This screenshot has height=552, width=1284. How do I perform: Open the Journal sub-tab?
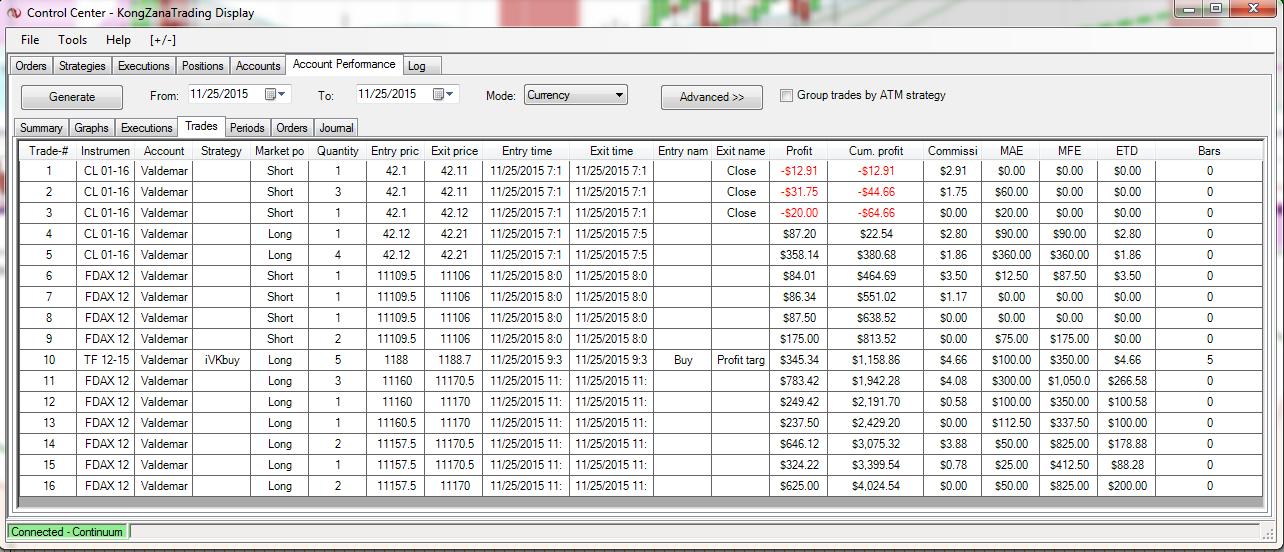(x=336, y=128)
